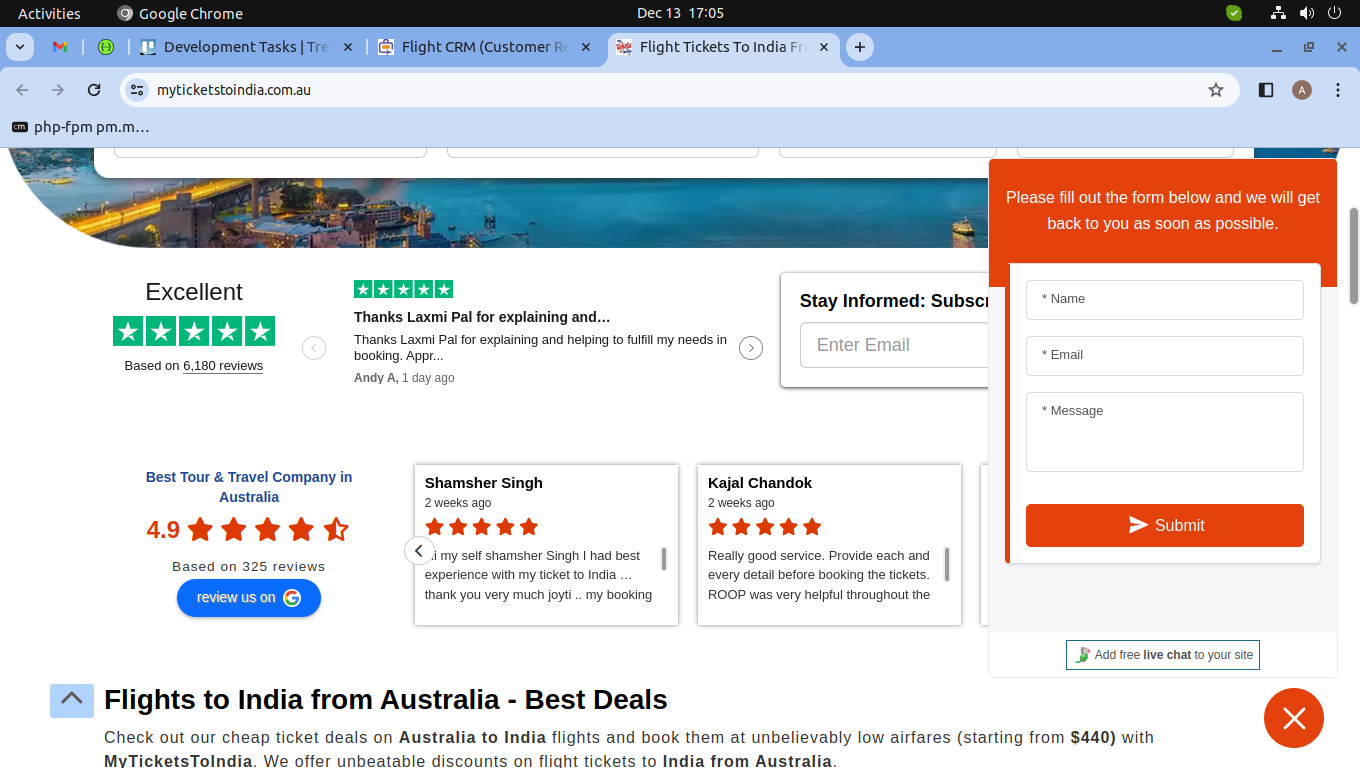The width and height of the screenshot is (1360, 768).
Task: Open the Gmail pinned tab
Action: click(x=60, y=47)
